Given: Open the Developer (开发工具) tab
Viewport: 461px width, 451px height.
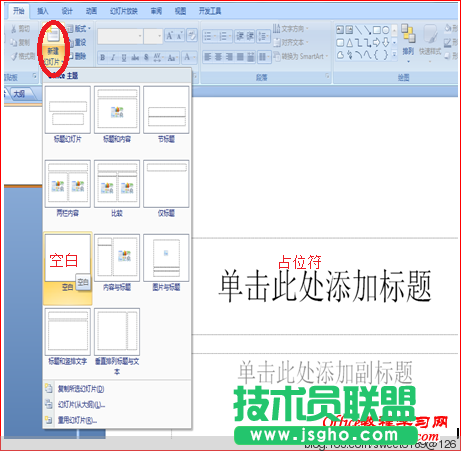Looking at the screenshot, I should 210,11.
